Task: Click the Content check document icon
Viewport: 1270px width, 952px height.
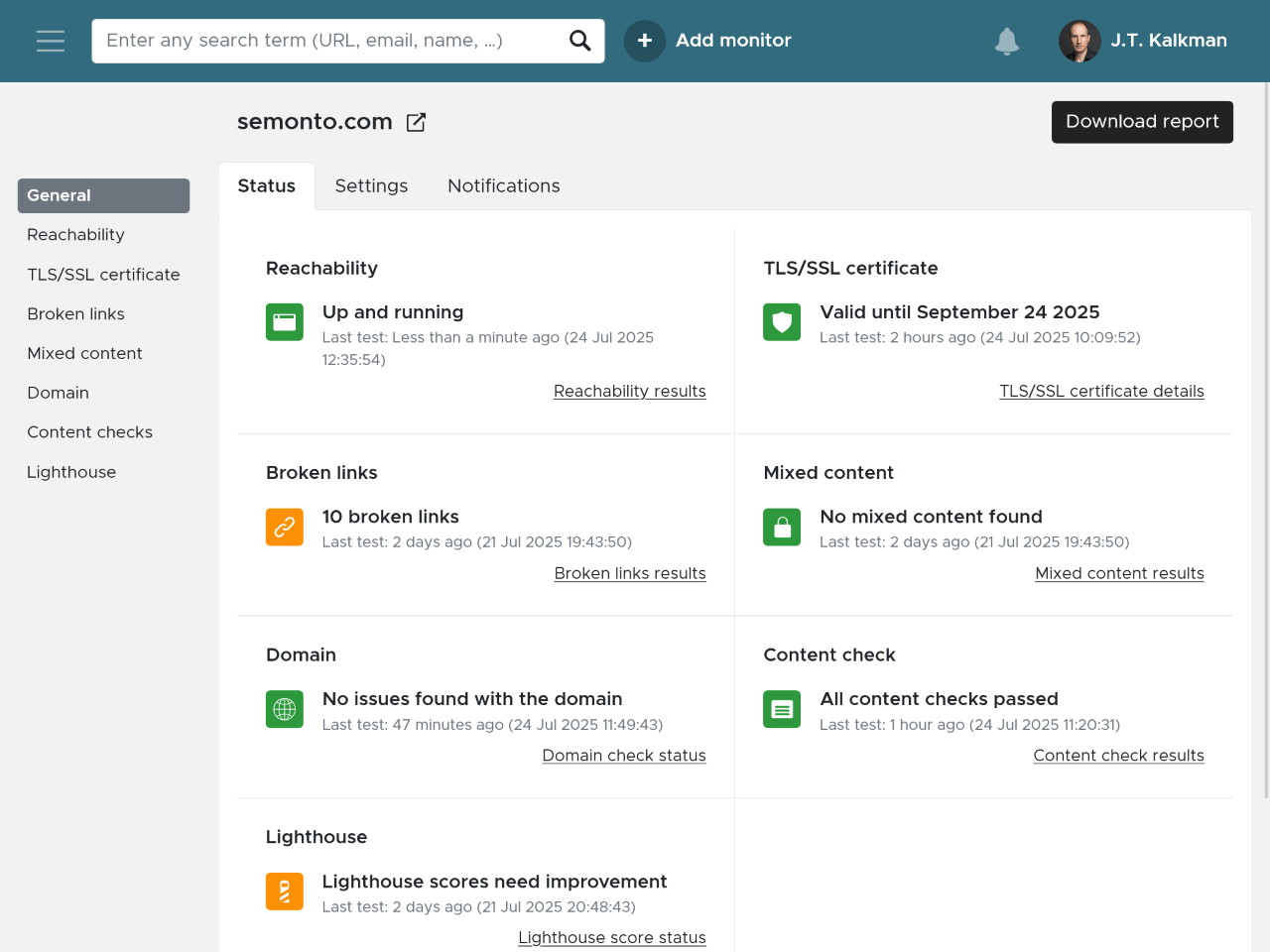Action: (x=782, y=709)
